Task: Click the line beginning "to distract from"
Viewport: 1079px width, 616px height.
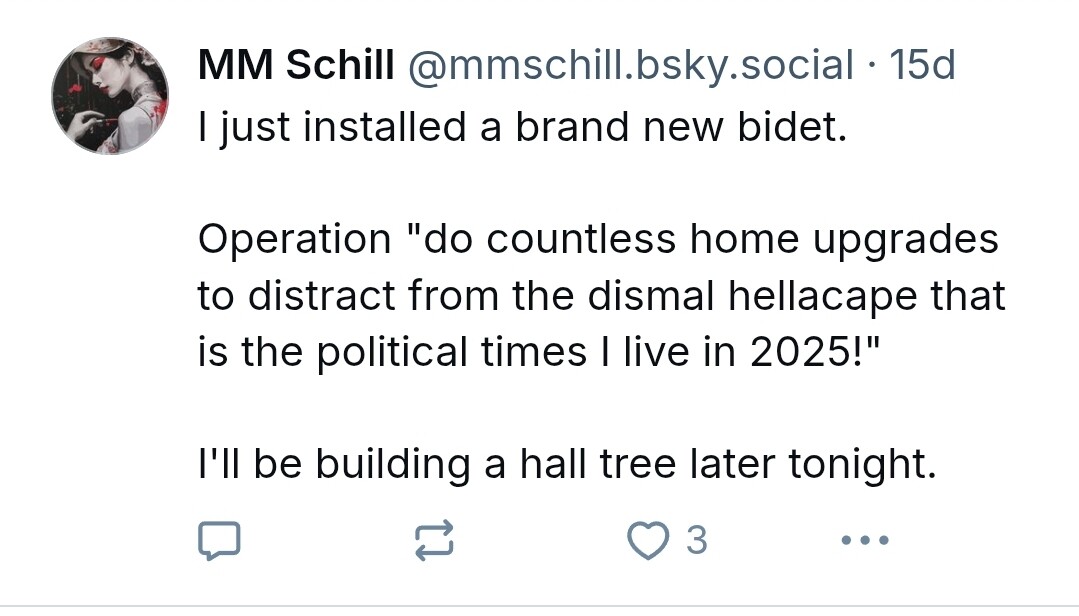Action: 601,296
